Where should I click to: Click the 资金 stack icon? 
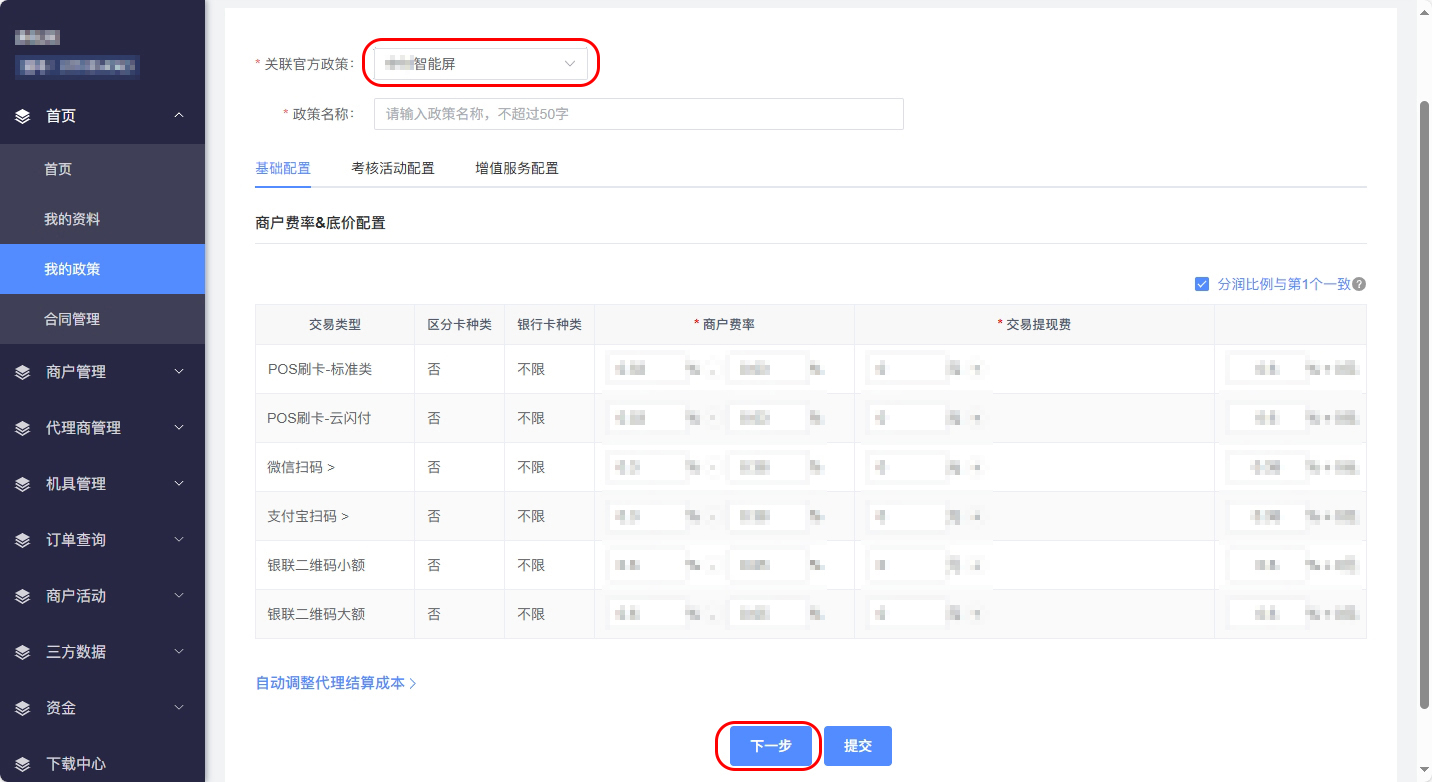coord(23,708)
